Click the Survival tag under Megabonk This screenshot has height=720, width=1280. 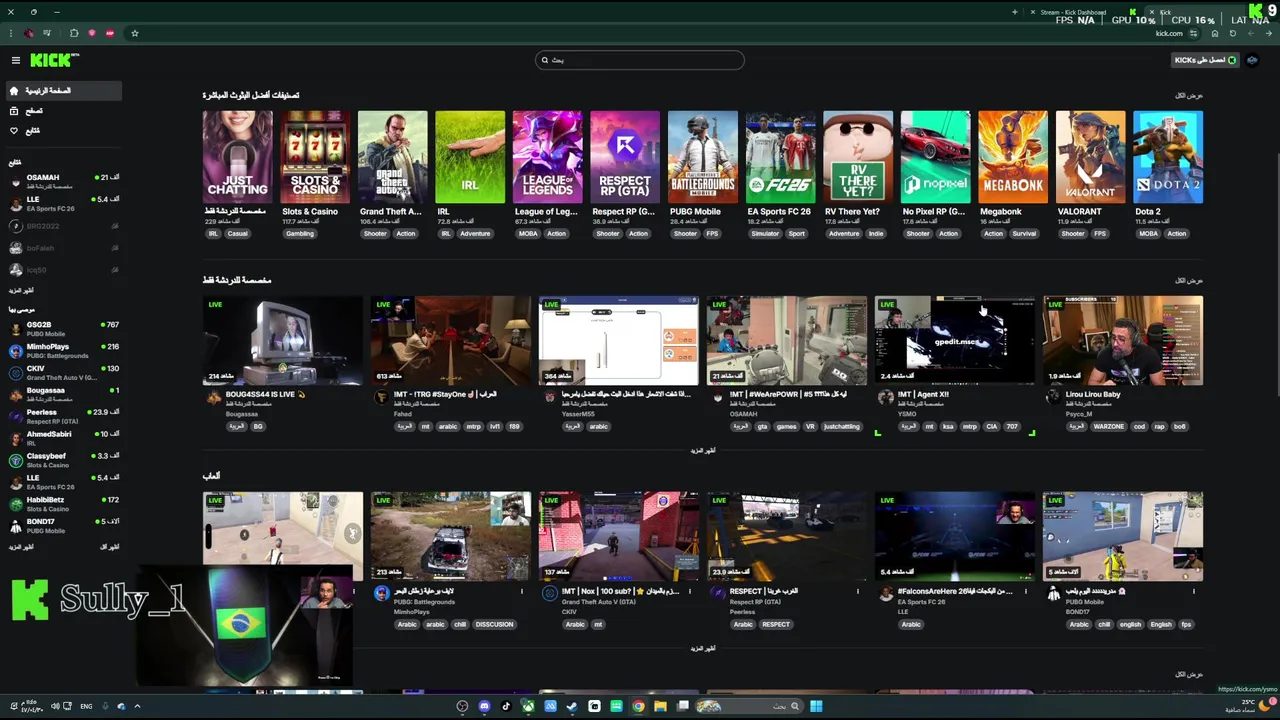1024,234
